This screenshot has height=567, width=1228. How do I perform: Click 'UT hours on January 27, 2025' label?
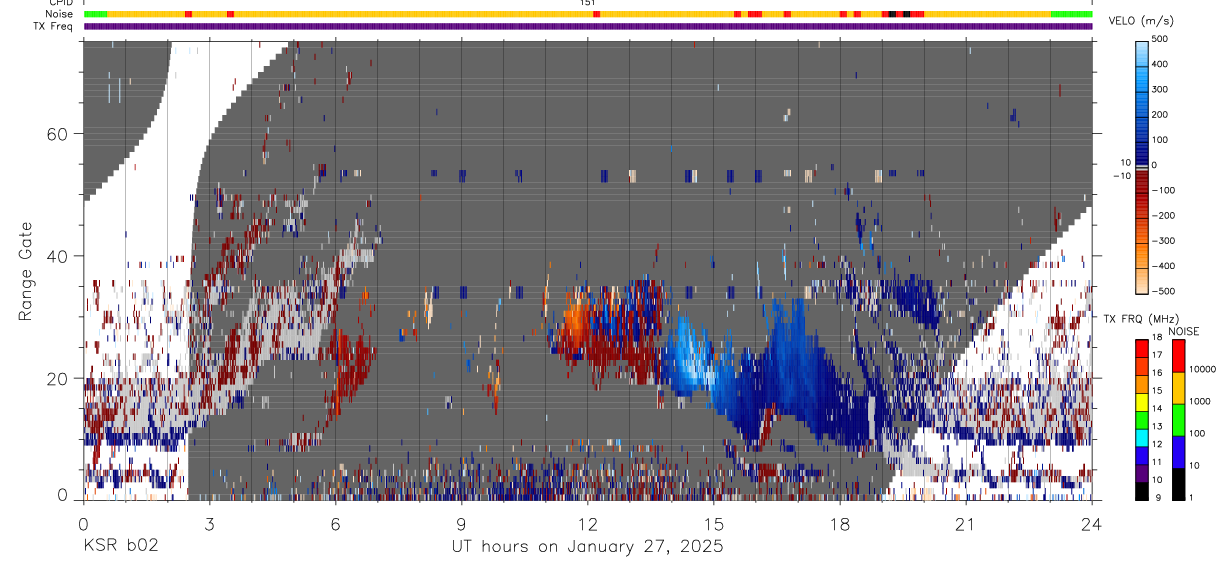pyautogui.click(x=587, y=546)
